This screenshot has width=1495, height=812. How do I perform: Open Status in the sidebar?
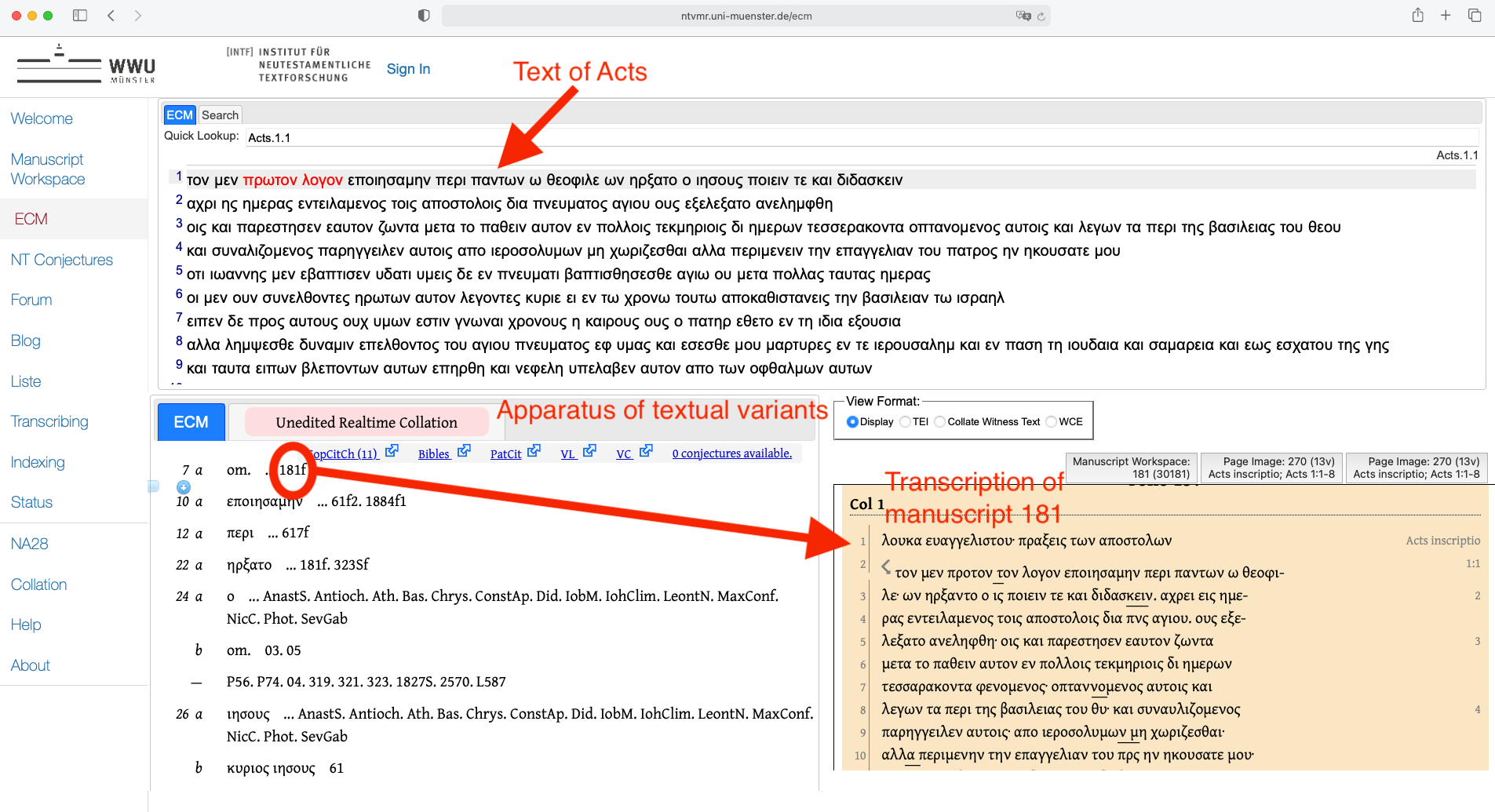[31, 502]
